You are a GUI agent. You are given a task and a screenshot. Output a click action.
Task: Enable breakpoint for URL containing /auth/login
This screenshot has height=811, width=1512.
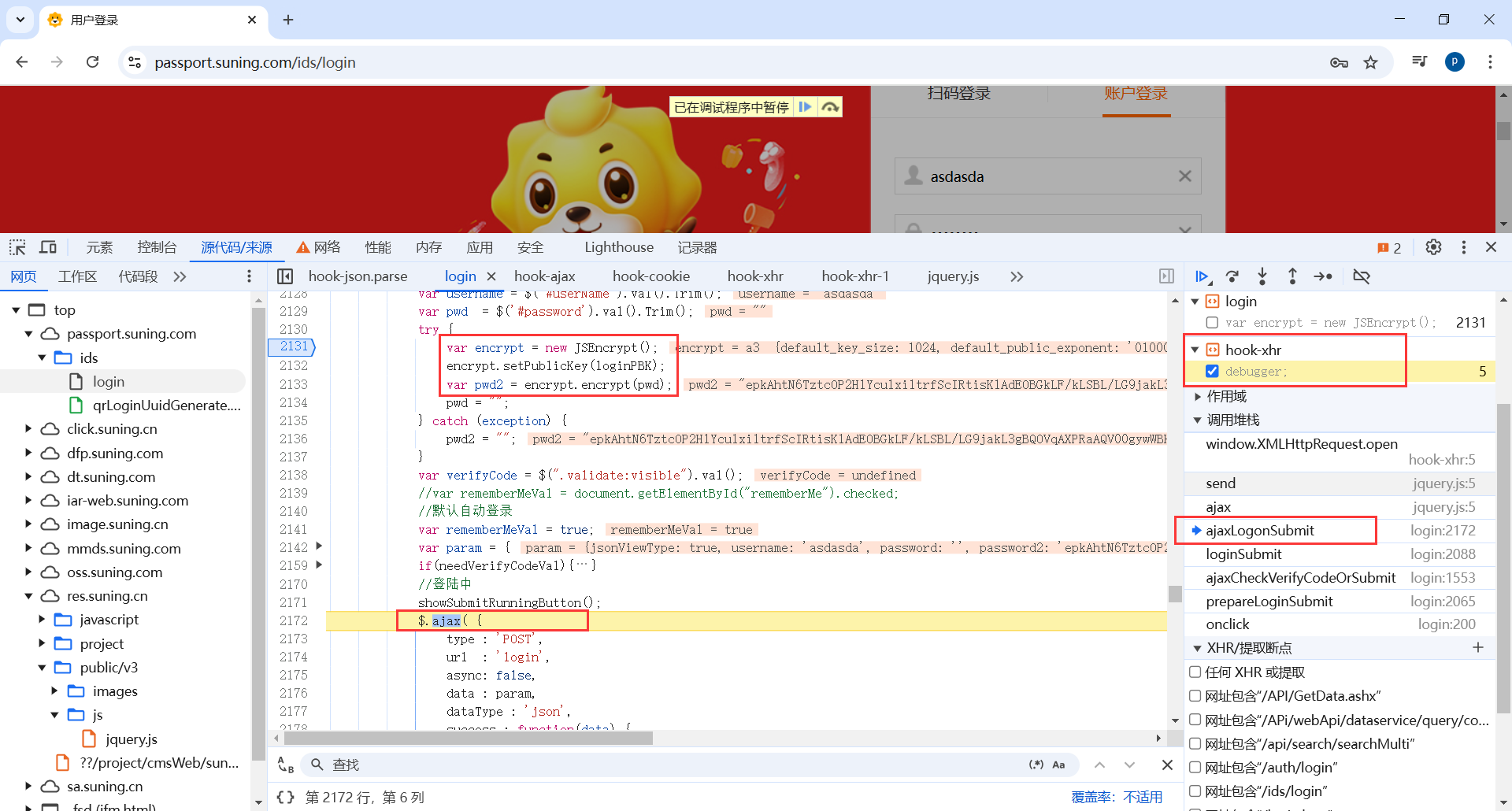click(1195, 768)
